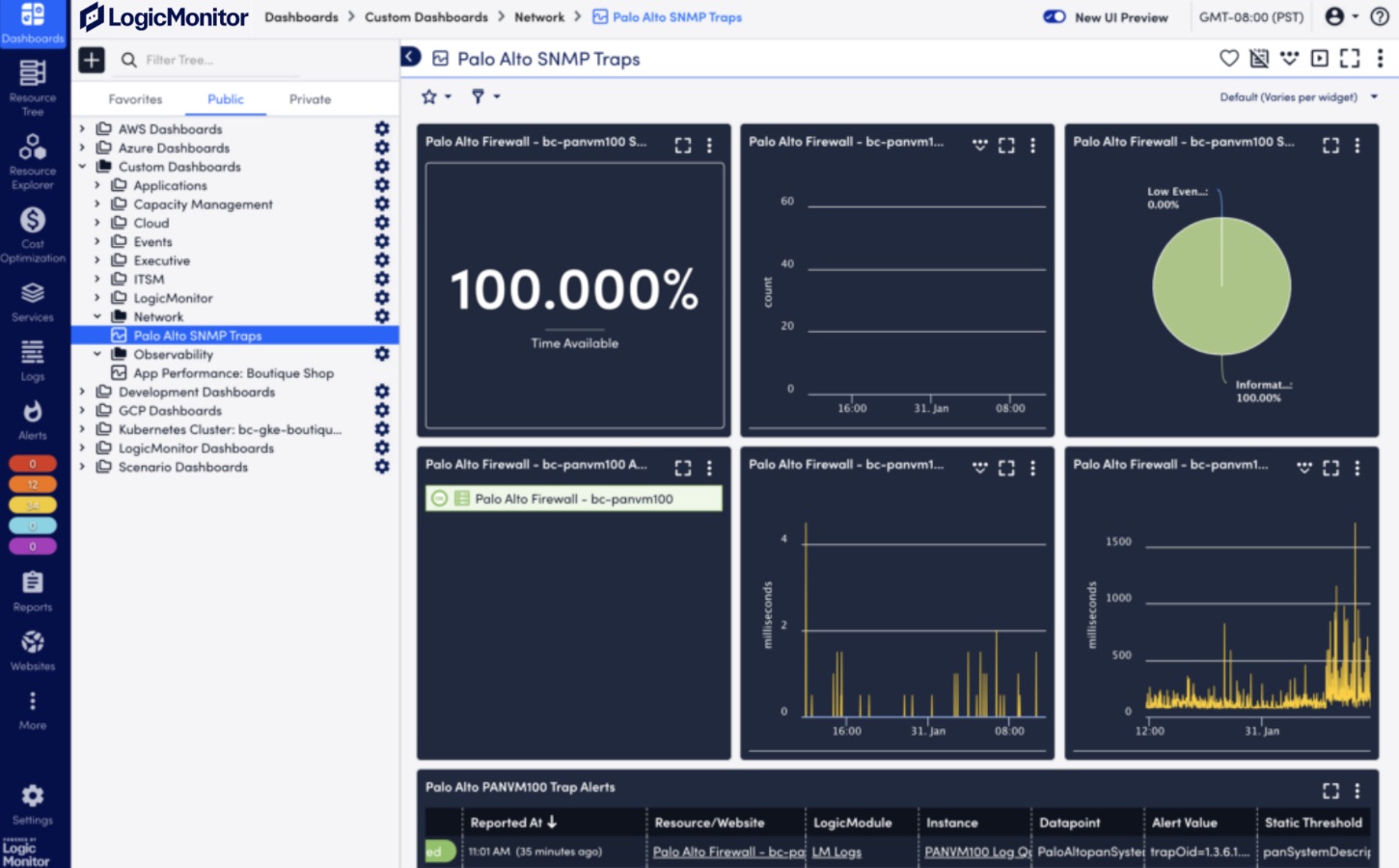Open PANVM100 Log instance link
The height and width of the screenshot is (868, 1399).
coord(977,853)
